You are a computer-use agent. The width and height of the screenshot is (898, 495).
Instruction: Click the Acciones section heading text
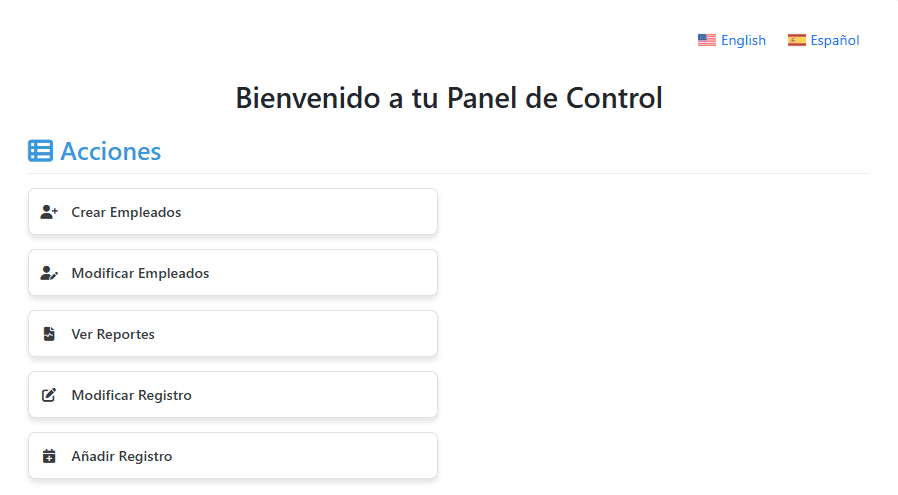[110, 151]
